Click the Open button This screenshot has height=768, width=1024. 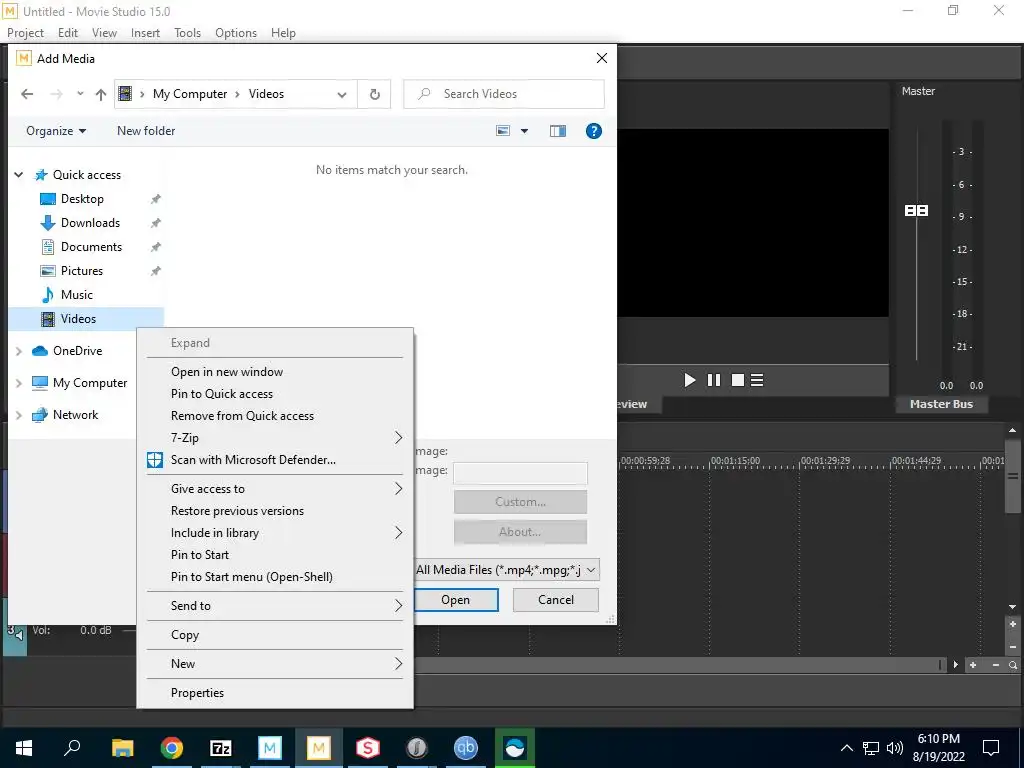point(456,600)
